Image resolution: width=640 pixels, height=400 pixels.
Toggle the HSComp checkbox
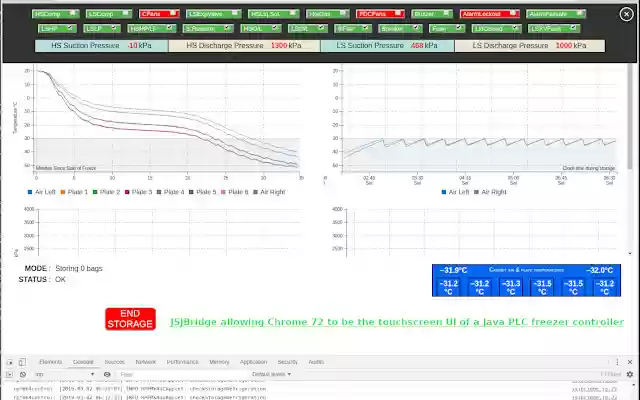[72, 13]
